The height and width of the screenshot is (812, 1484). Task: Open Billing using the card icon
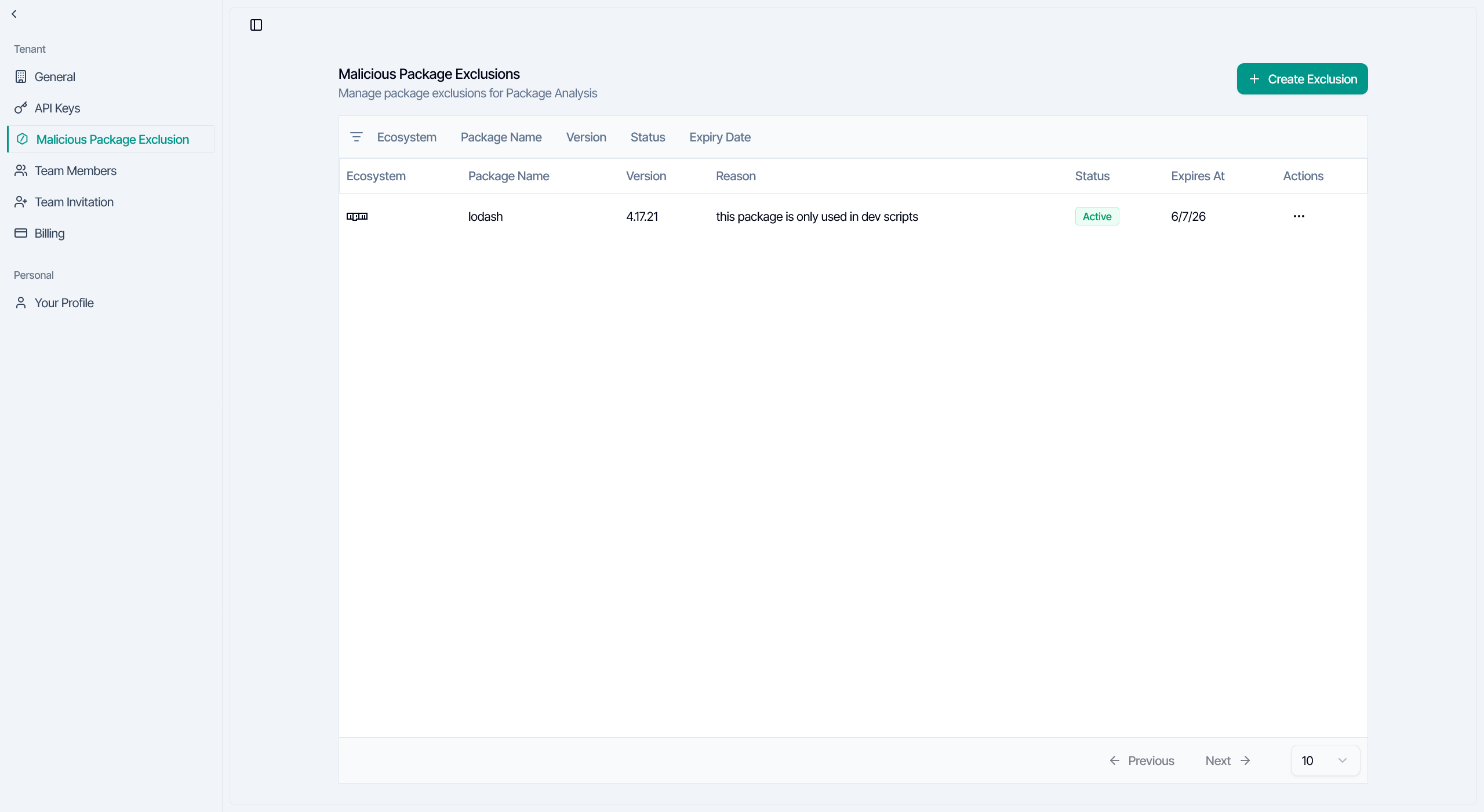coord(21,233)
